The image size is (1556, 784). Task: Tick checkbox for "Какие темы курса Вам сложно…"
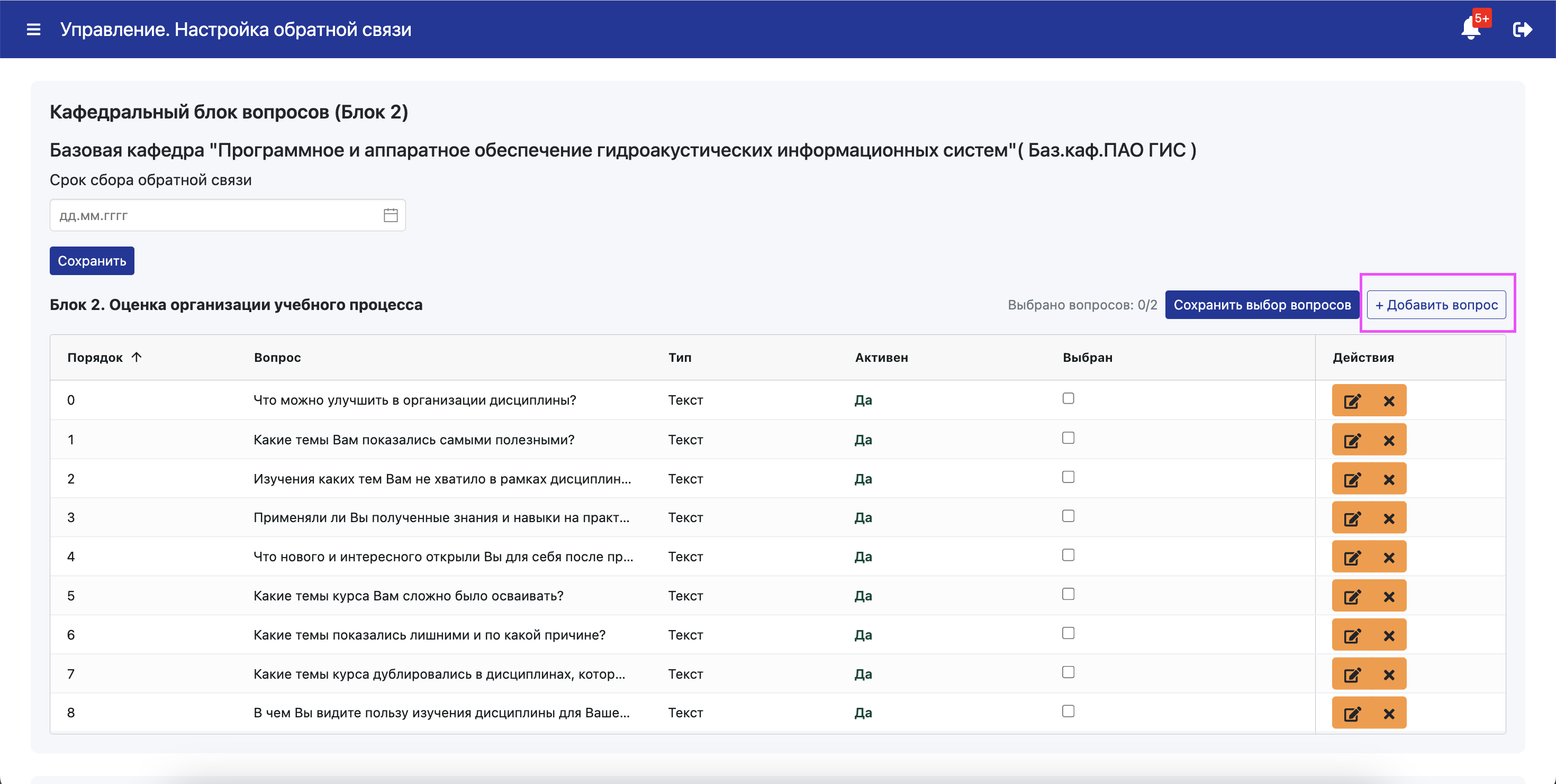1068,594
